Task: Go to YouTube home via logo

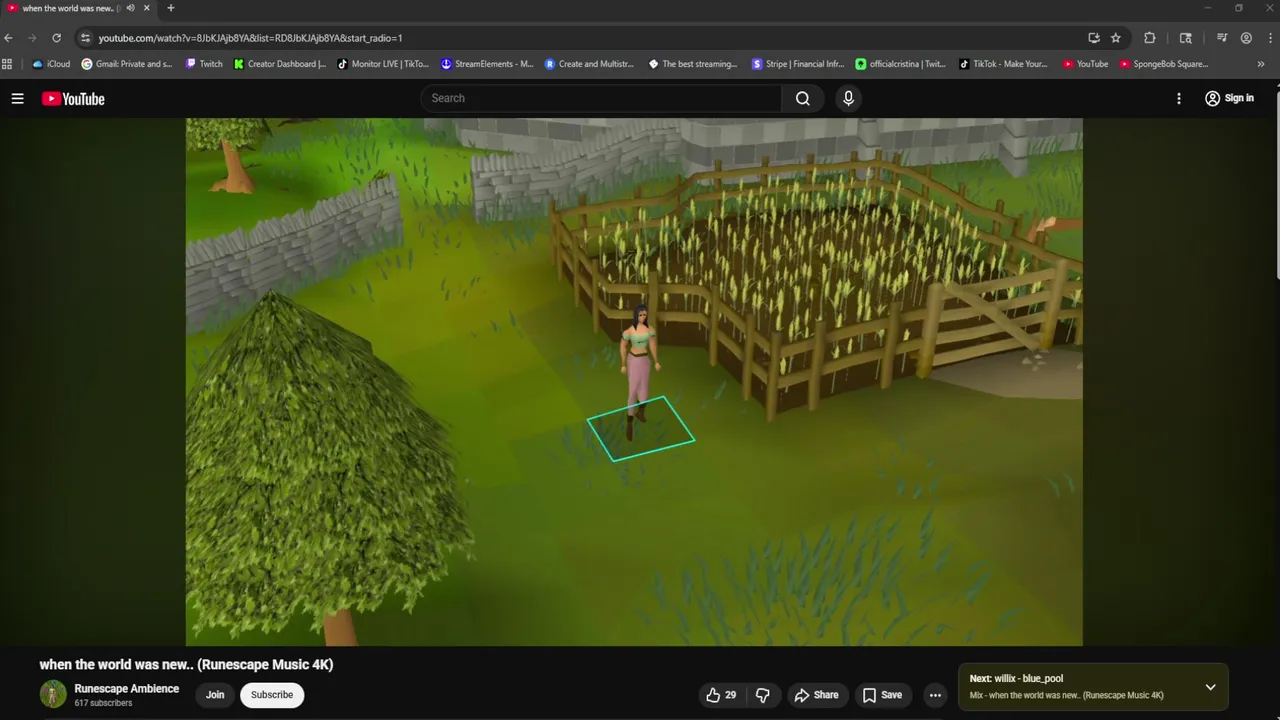Action: pyautogui.click(x=73, y=98)
